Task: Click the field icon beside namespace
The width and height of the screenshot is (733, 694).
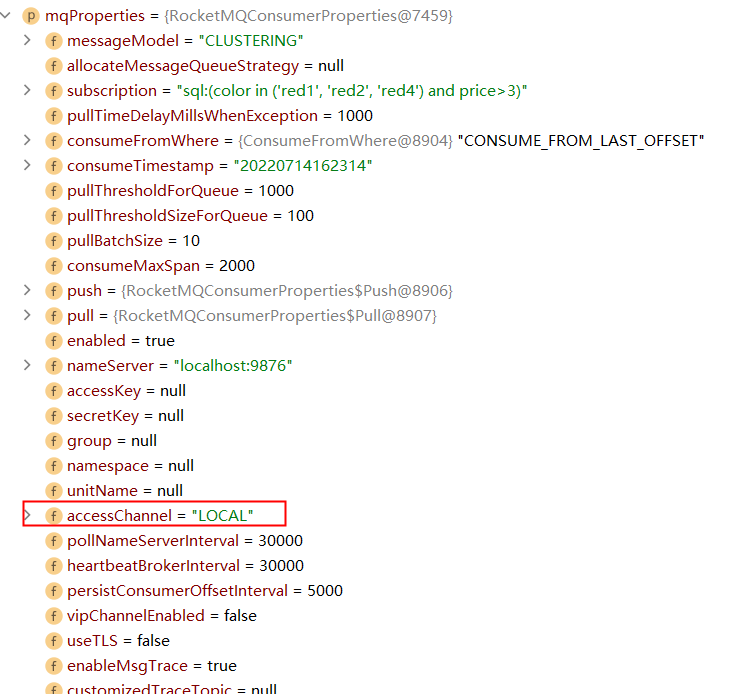Action: click(x=54, y=466)
